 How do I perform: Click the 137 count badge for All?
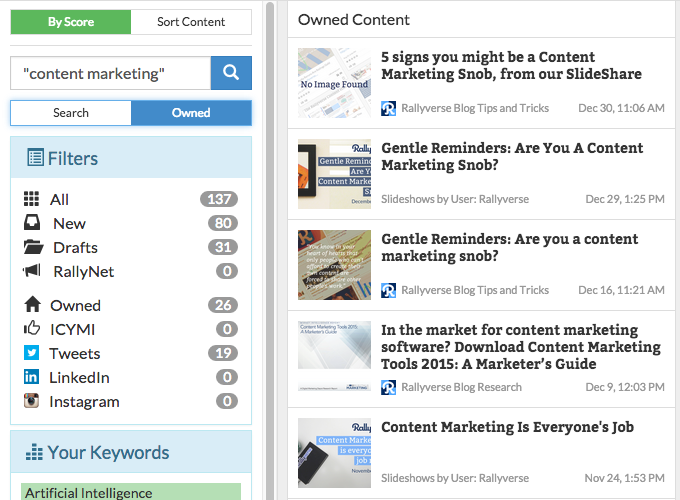(219, 199)
